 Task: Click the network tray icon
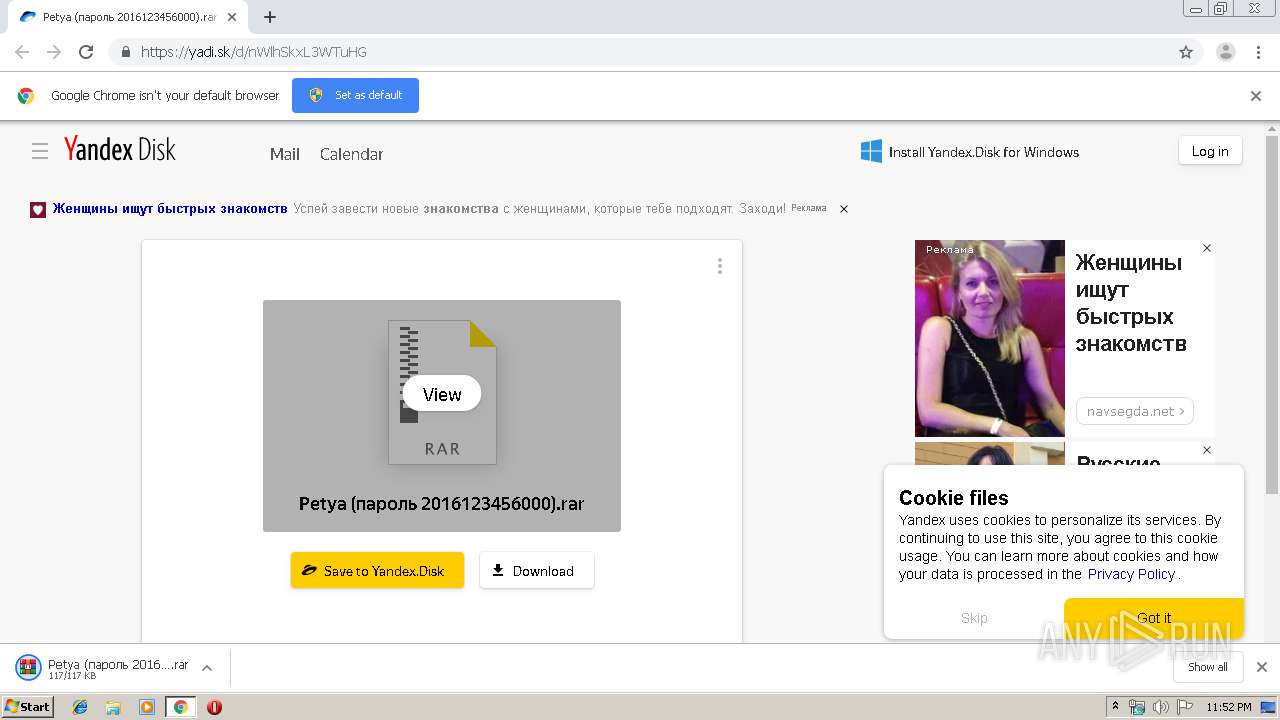coord(1137,707)
